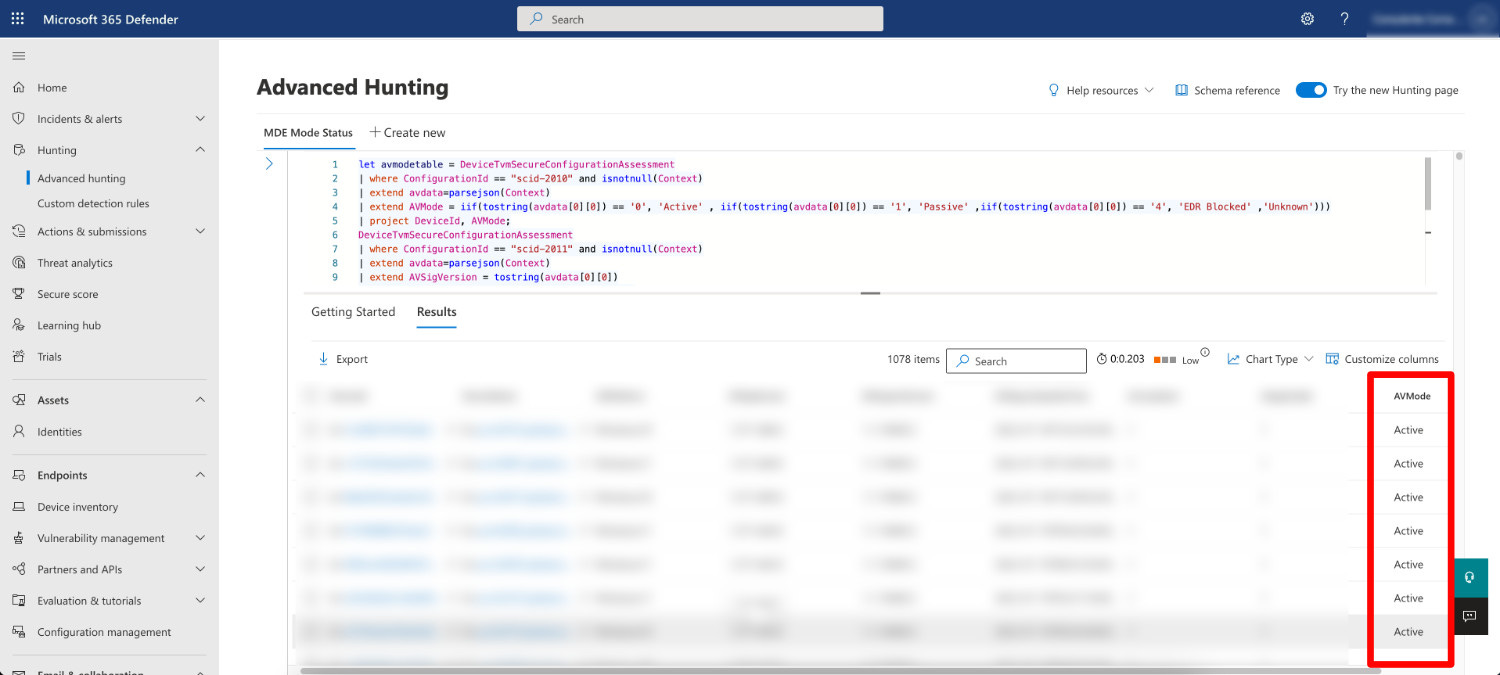This screenshot has height=675, width=1500.
Task: Click the top Search bar
Action: coord(700,19)
